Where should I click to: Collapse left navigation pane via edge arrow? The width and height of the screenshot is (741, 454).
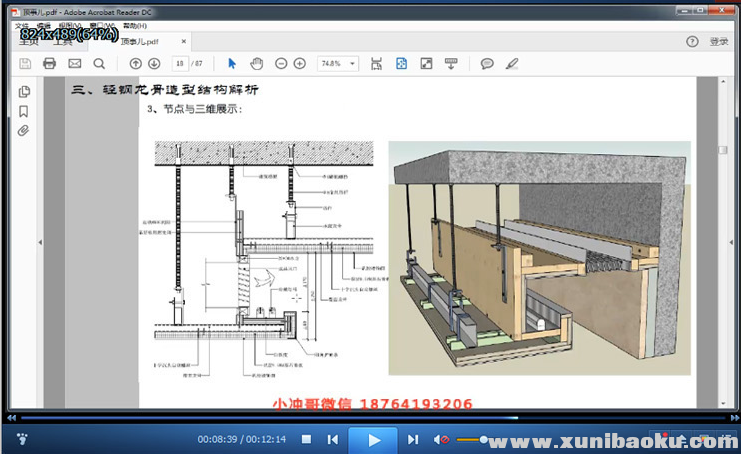40,243
